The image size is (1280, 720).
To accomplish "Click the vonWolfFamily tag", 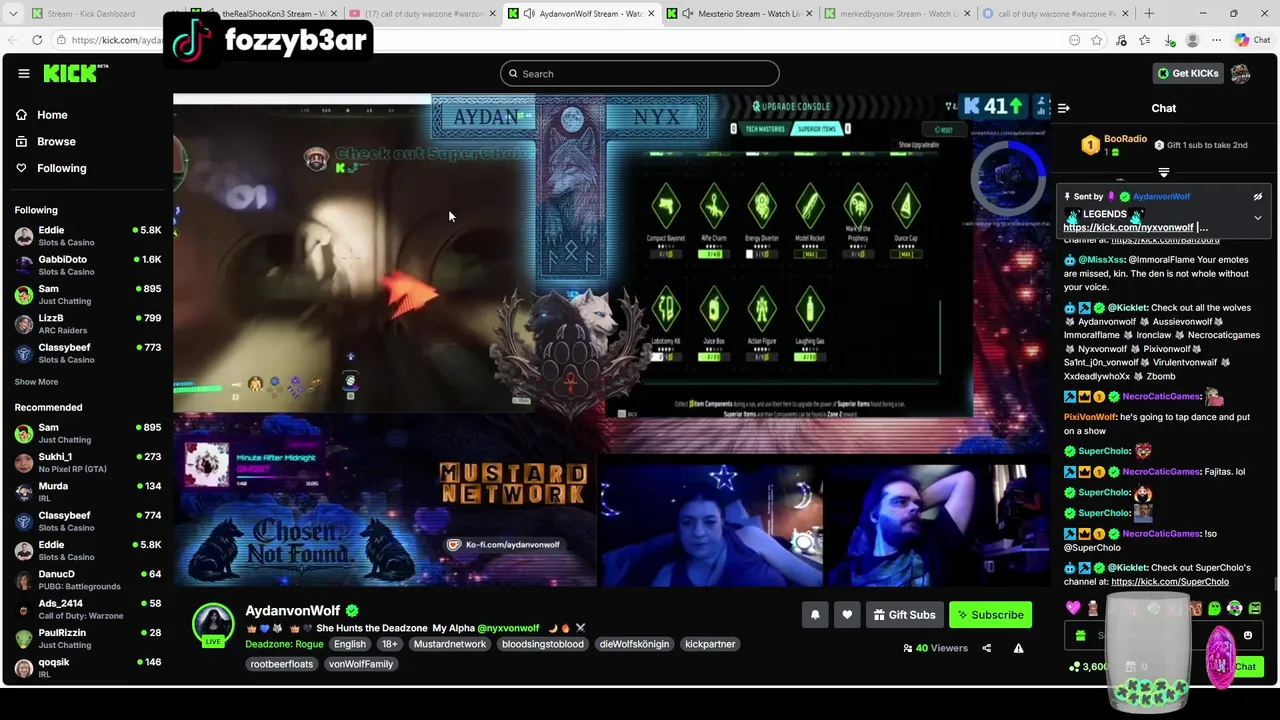I will click(361, 664).
